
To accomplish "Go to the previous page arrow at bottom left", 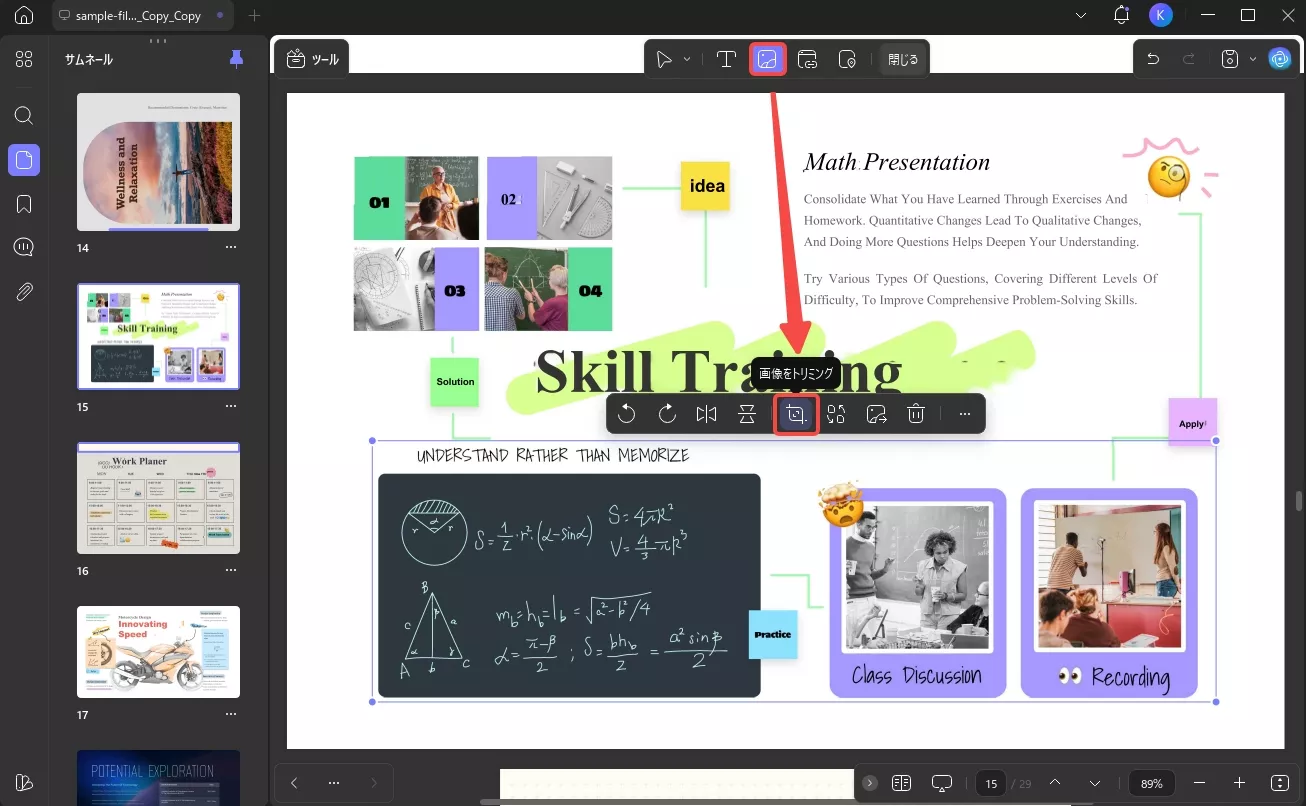I will [294, 783].
